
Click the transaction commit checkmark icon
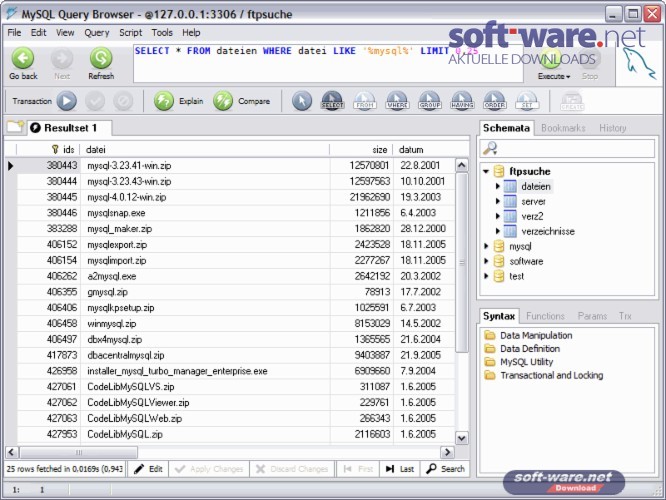click(x=95, y=101)
